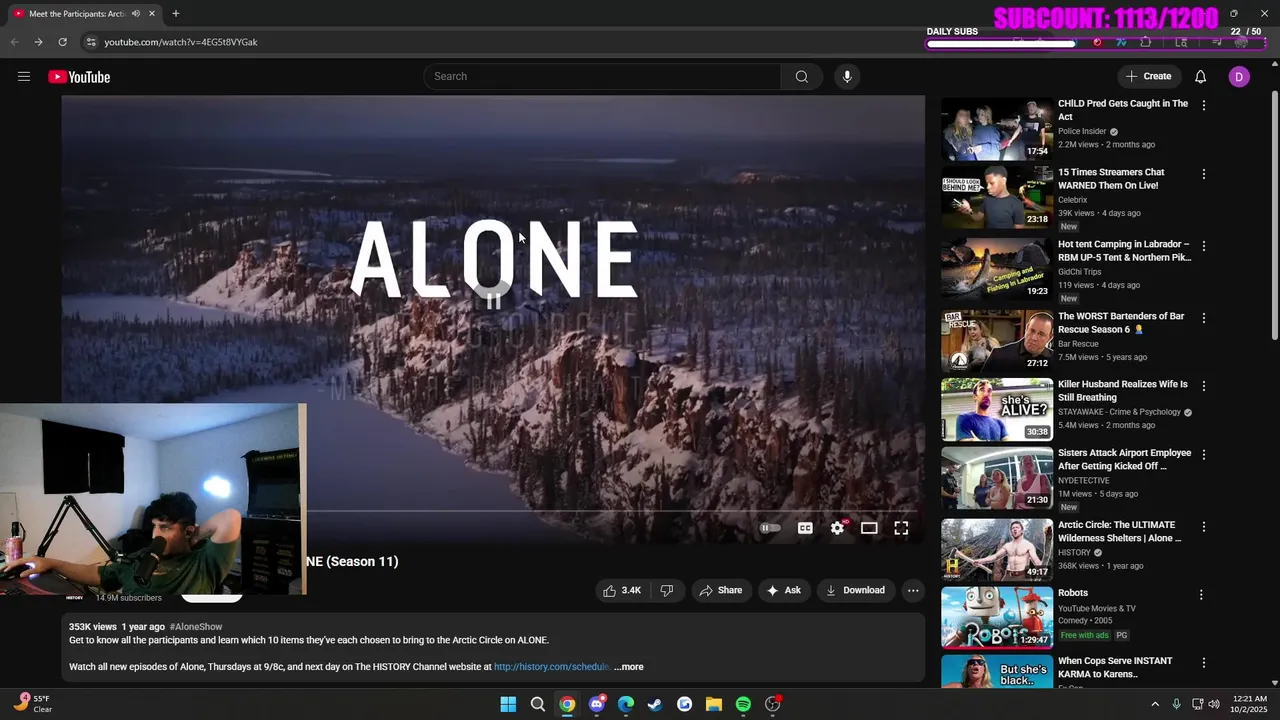Open the STAYAWAKE - Crime & Psychology channel name
Viewport: 1280px width, 720px height.
pos(1120,412)
